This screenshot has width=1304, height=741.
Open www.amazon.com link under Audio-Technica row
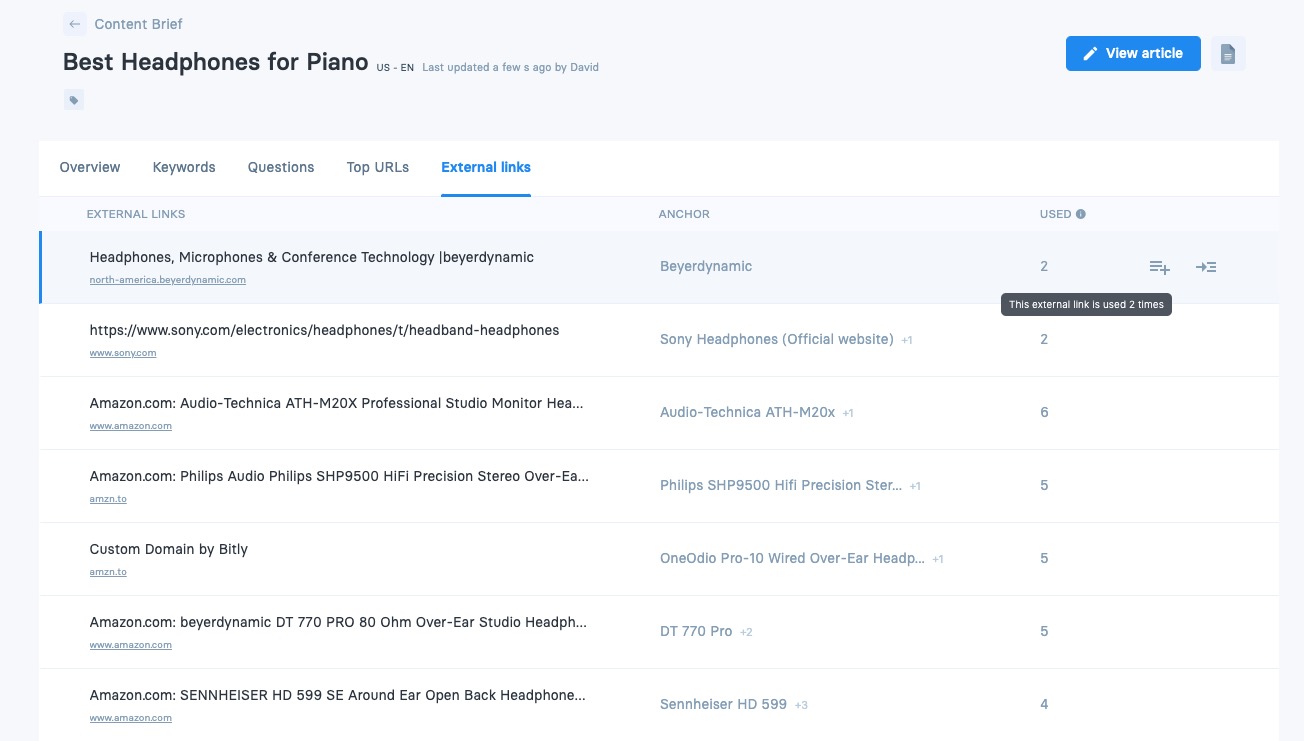(131, 426)
